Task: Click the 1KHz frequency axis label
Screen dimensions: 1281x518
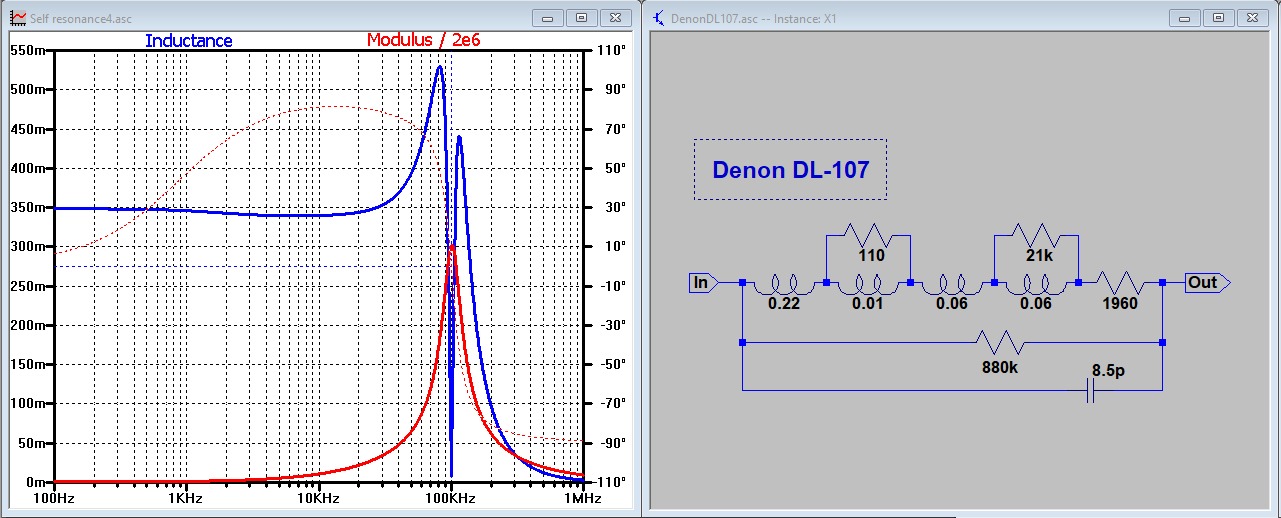Action: coord(186,497)
